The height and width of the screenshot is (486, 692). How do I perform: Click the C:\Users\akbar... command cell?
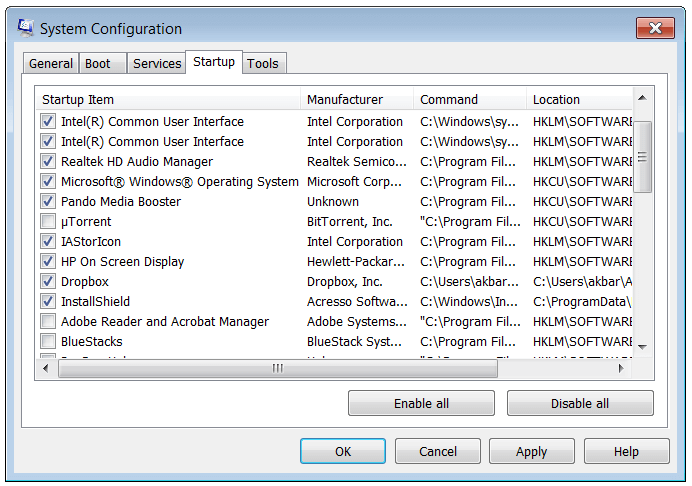pyautogui.click(x=470, y=282)
